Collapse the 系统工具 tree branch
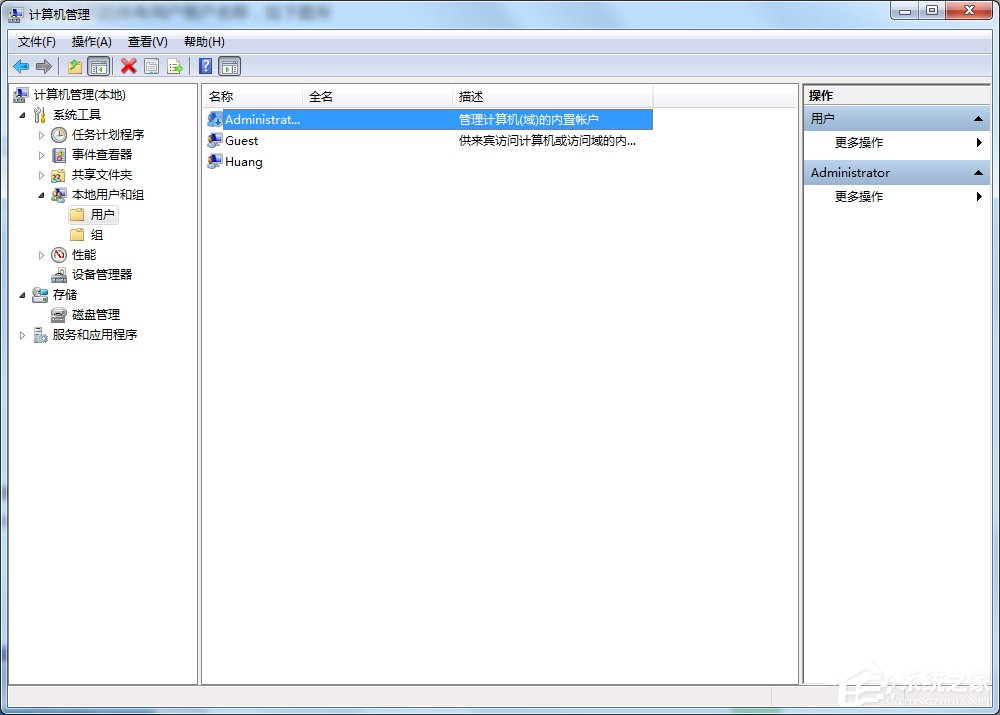Screen dimensions: 1000x715 coord(23,114)
